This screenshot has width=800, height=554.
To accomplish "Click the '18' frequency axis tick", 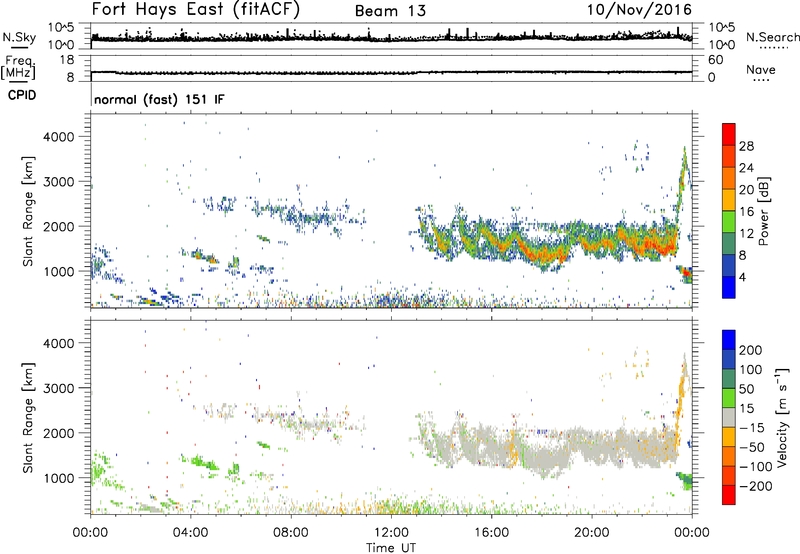I will point(67,60).
